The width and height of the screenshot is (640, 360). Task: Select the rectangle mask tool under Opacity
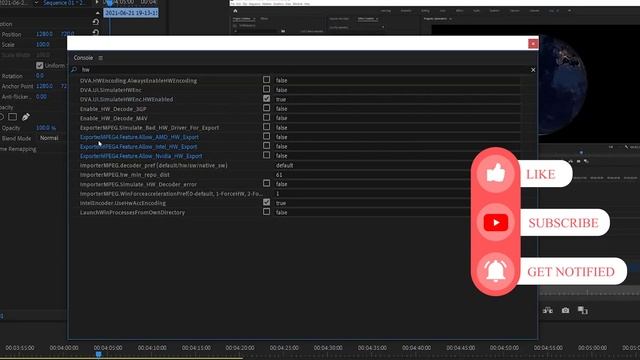[x=13, y=117]
